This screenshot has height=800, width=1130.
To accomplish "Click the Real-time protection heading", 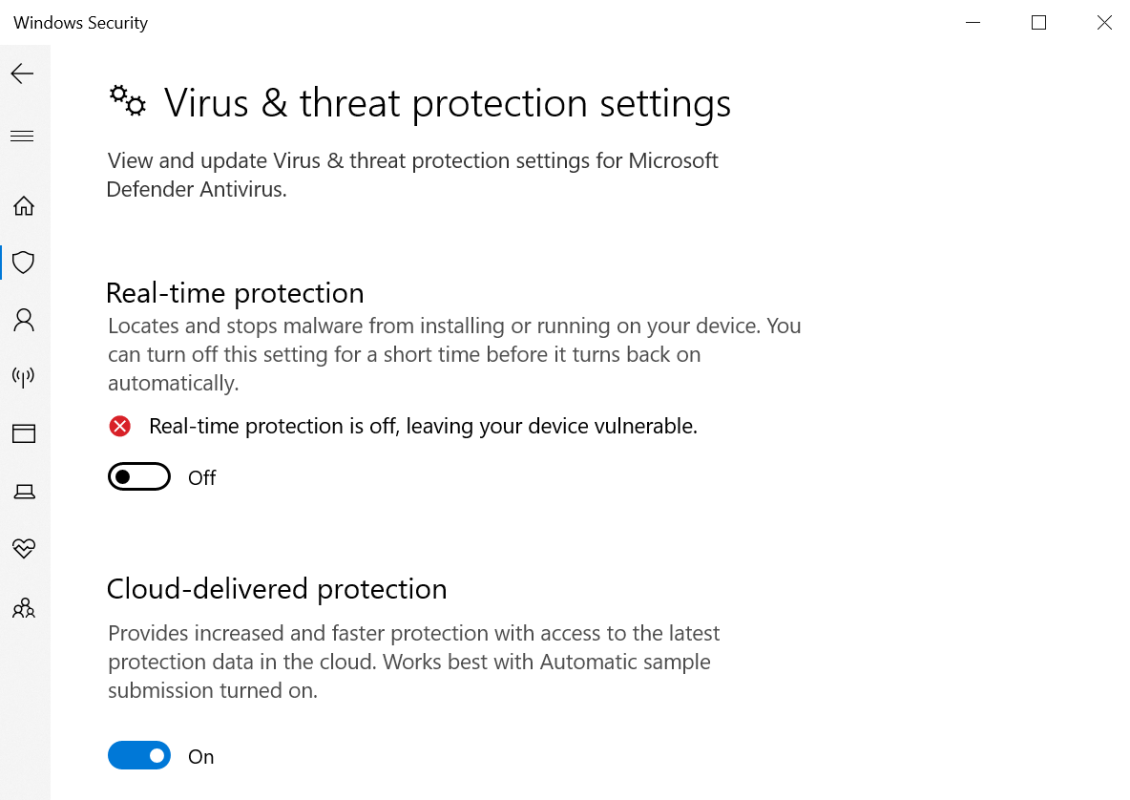I will click(235, 293).
